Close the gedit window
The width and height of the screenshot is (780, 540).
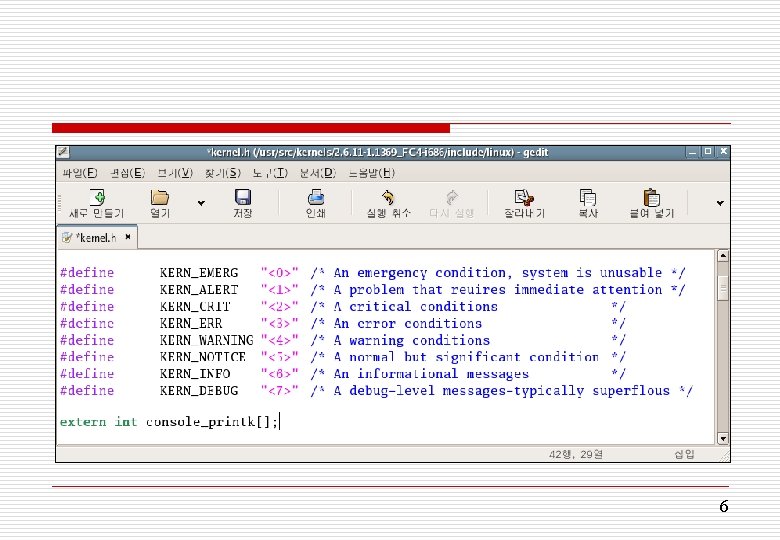[x=724, y=152]
